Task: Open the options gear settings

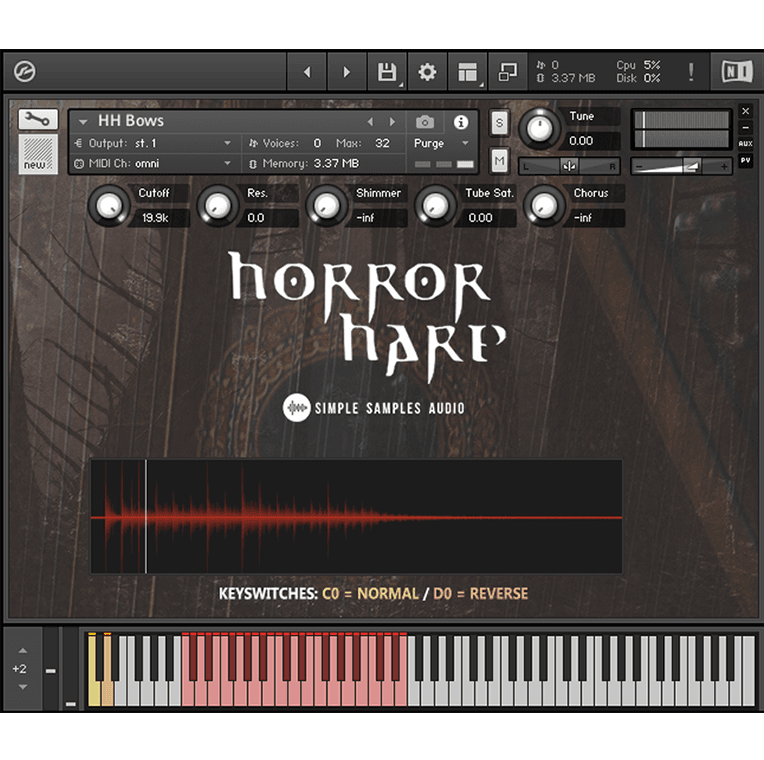Action: click(427, 72)
